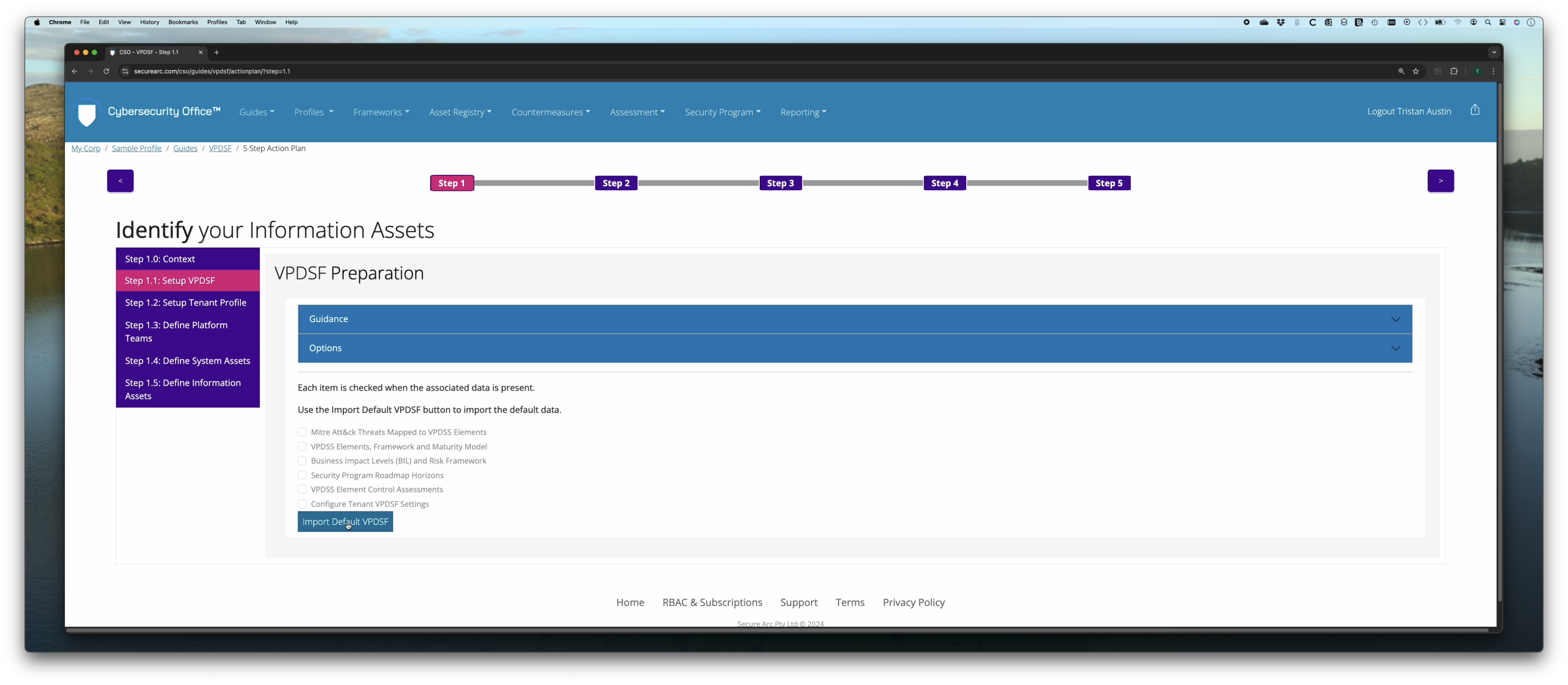Screen dimensions: 1568x685
Task: Click the Siri icon in the menu bar
Action: point(1517,22)
